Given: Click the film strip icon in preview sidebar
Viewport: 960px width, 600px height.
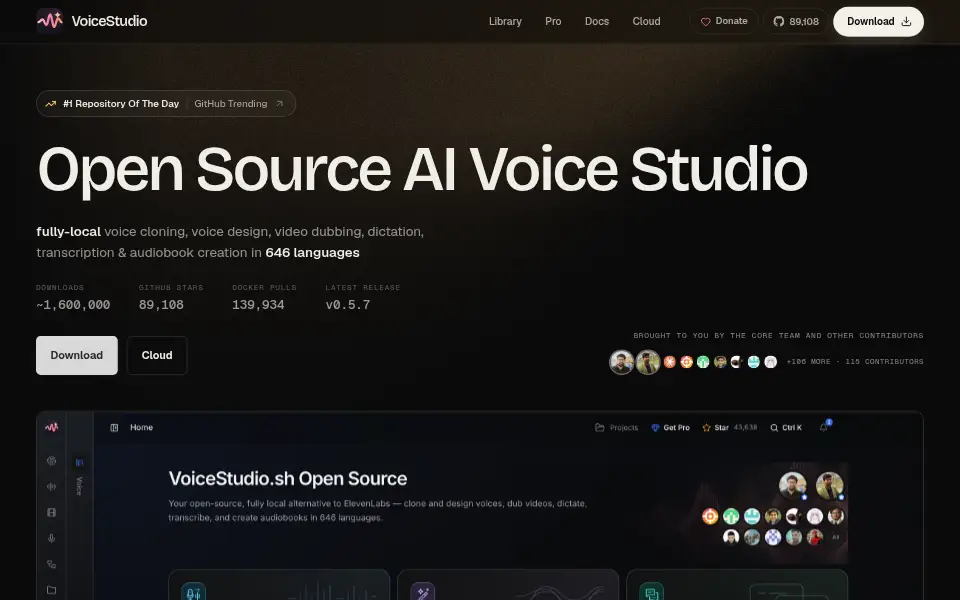Looking at the screenshot, I should coord(51,512).
